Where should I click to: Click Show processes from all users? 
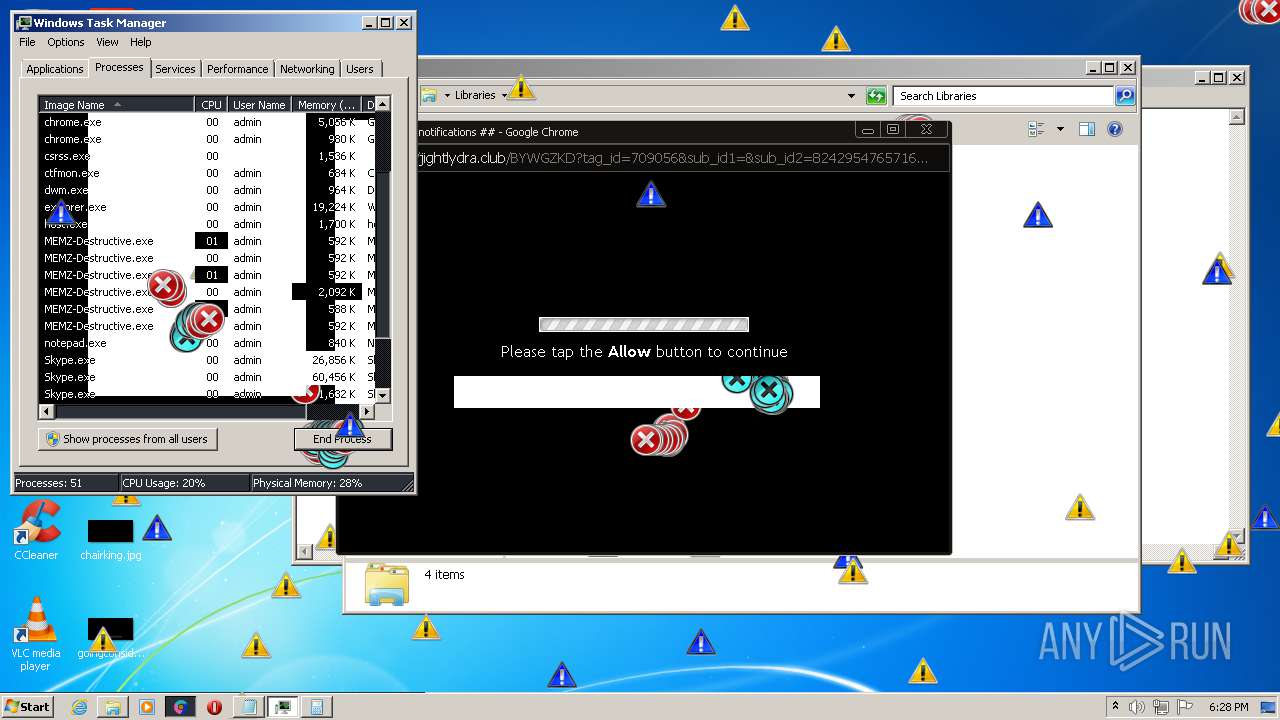click(x=127, y=439)
